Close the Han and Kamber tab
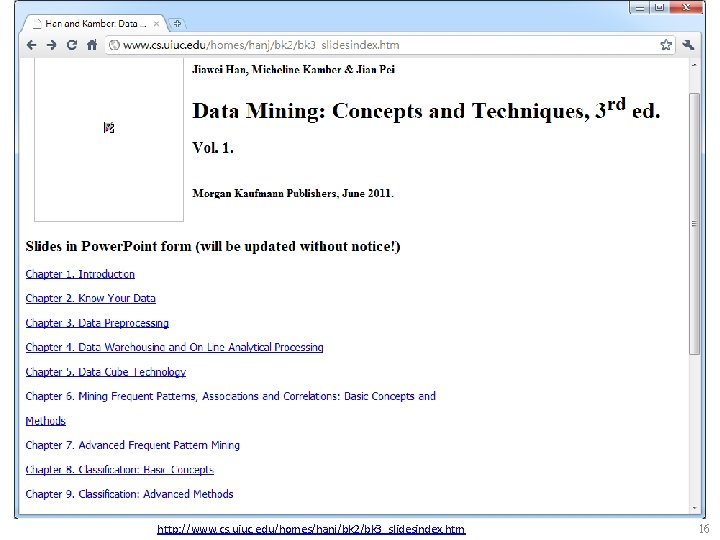Image resolution: width=720 pixels, height=540 pixels. [x=156, y=24]
